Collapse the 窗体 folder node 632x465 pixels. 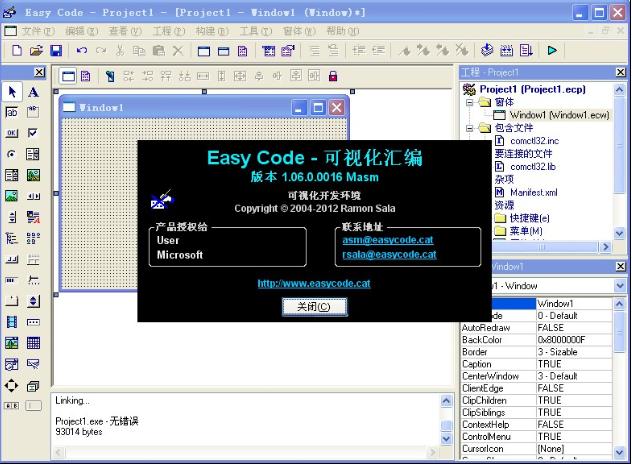[x=469, y=102]
